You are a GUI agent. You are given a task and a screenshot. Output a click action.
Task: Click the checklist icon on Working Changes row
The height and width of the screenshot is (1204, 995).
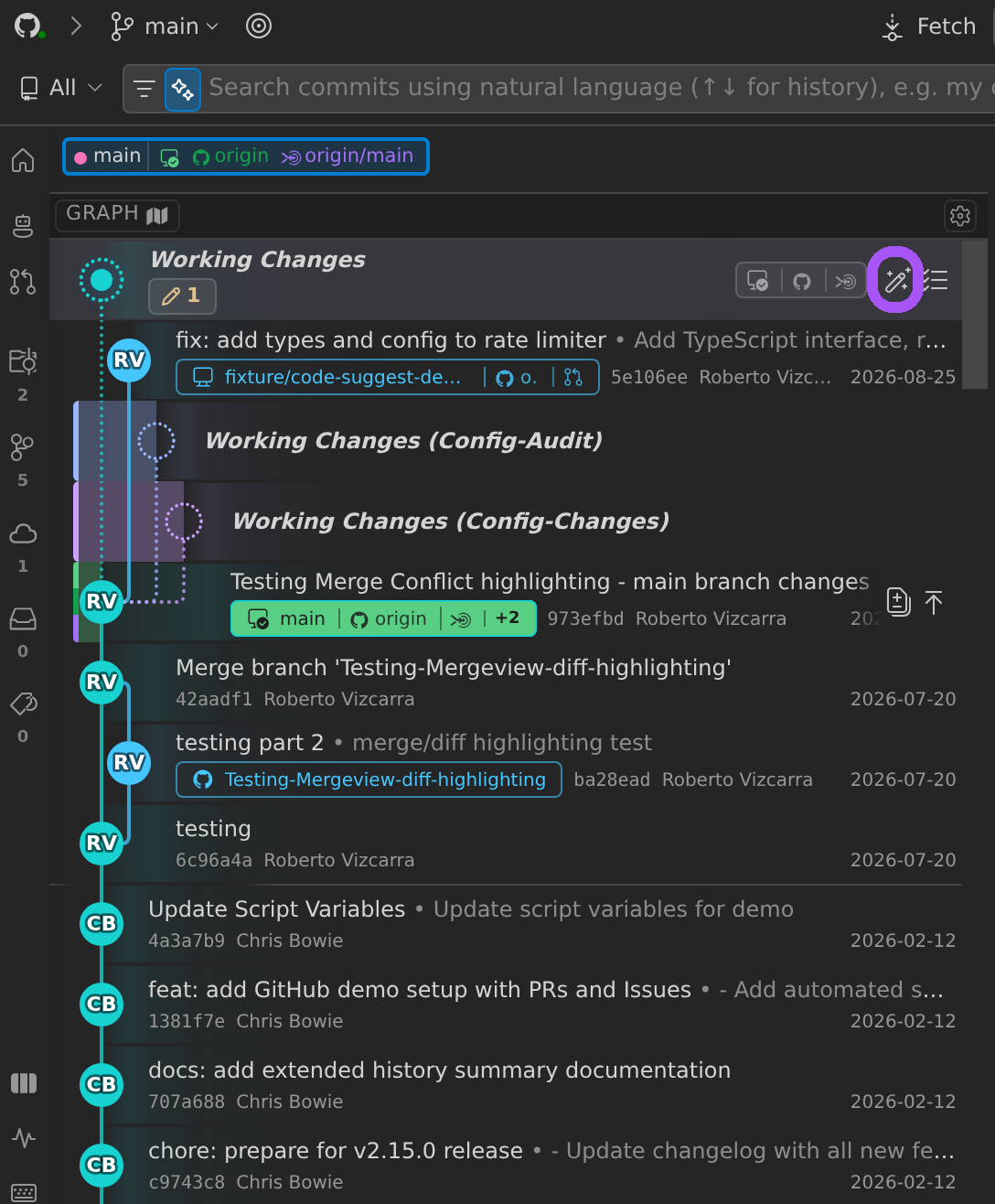pyautogui.click(x=936, y=280)
